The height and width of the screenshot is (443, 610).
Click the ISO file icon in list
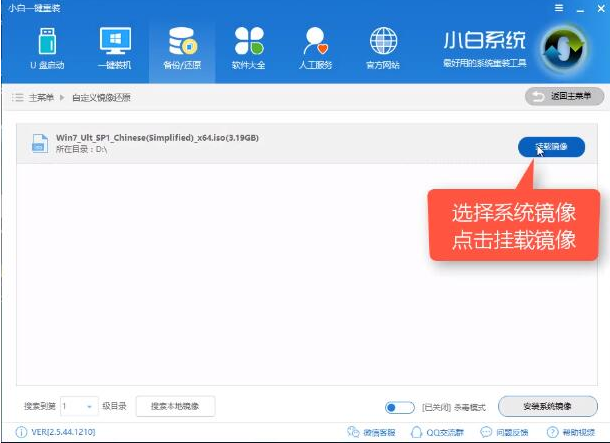point(37,144)
